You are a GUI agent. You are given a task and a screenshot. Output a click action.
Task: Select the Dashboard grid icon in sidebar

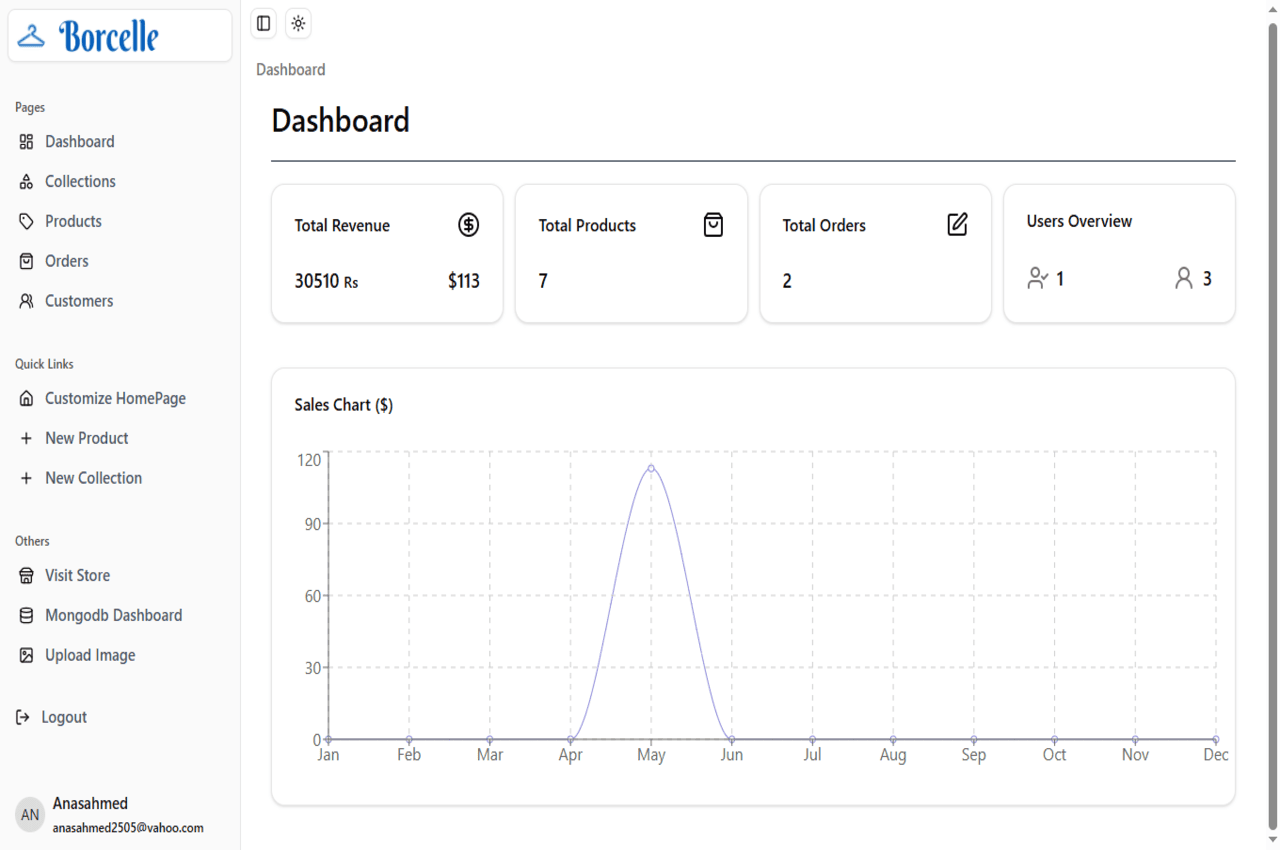[25, 141]
